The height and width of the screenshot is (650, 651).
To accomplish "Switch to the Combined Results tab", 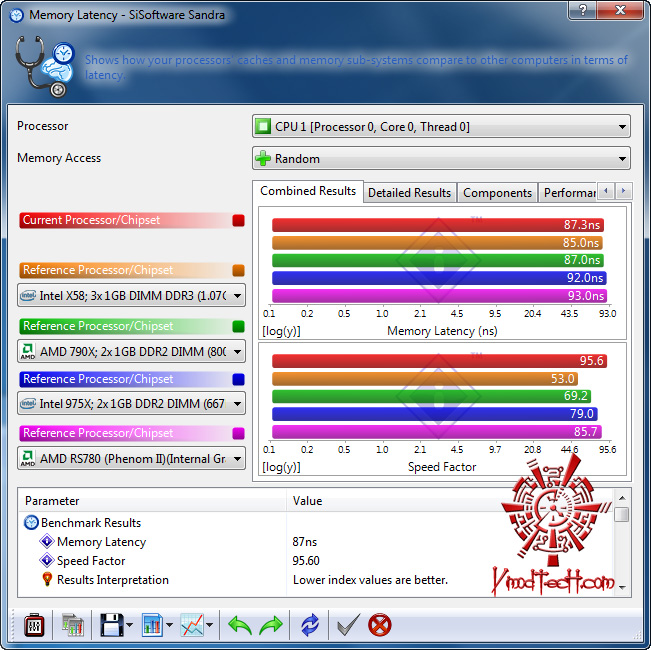I will coord(308,191).
